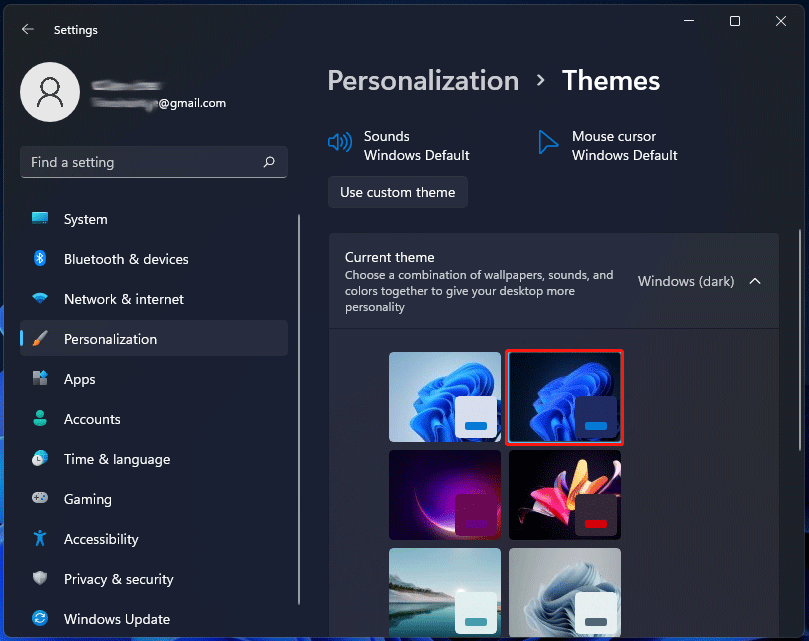Image resolution: width=809 pixels, height=641 pixels.
Task: Maximize the Settings window
Action: [x=735, y=21]
